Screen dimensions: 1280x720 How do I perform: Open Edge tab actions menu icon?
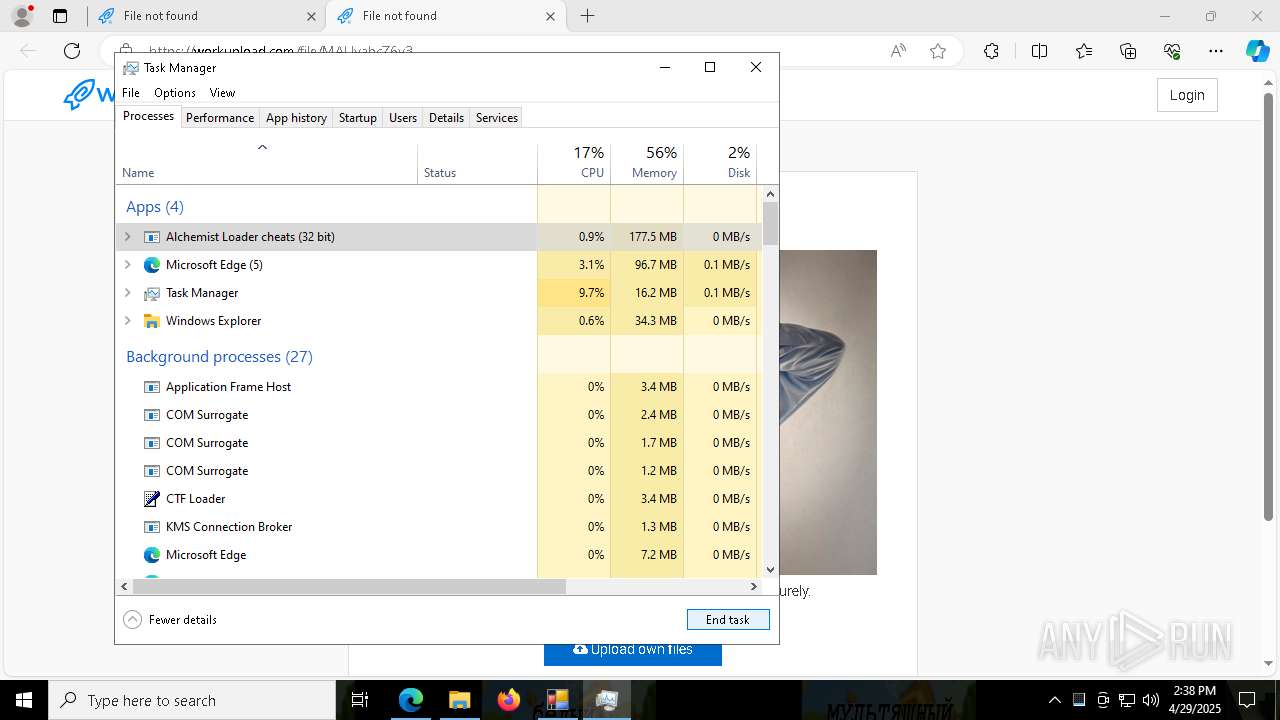click(60, 16)
